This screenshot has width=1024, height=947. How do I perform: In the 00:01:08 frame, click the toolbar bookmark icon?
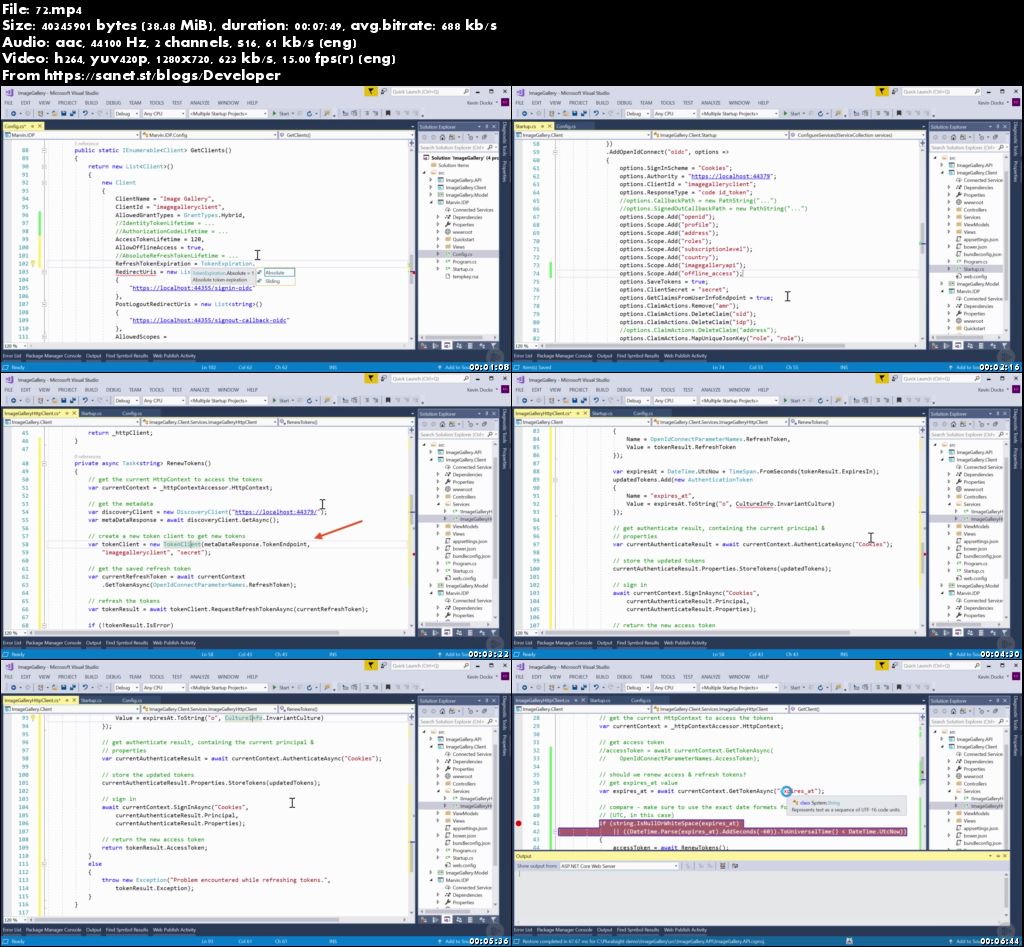[388, 113]
